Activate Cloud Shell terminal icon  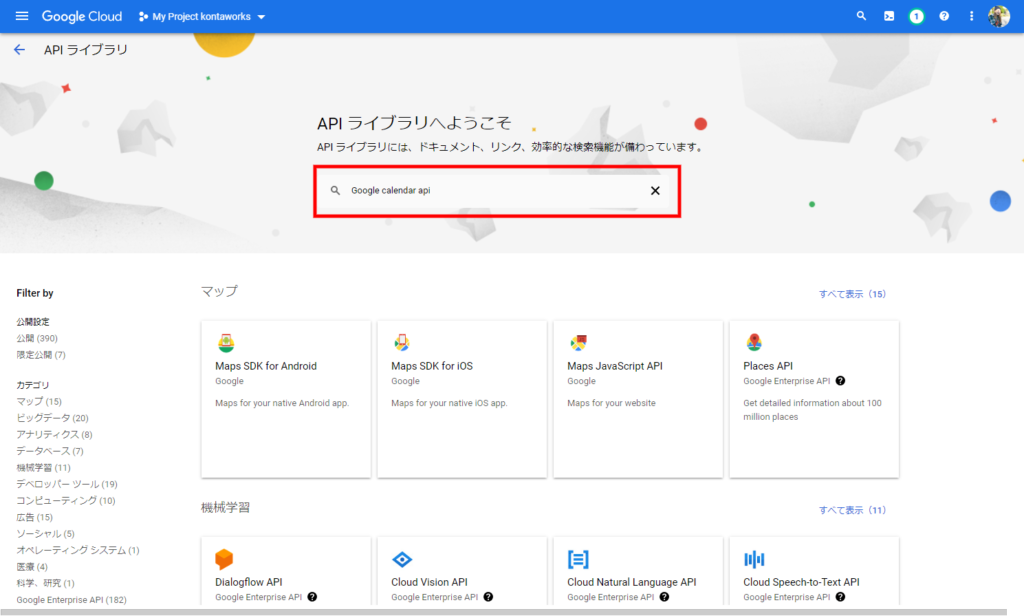pos(889,16)
